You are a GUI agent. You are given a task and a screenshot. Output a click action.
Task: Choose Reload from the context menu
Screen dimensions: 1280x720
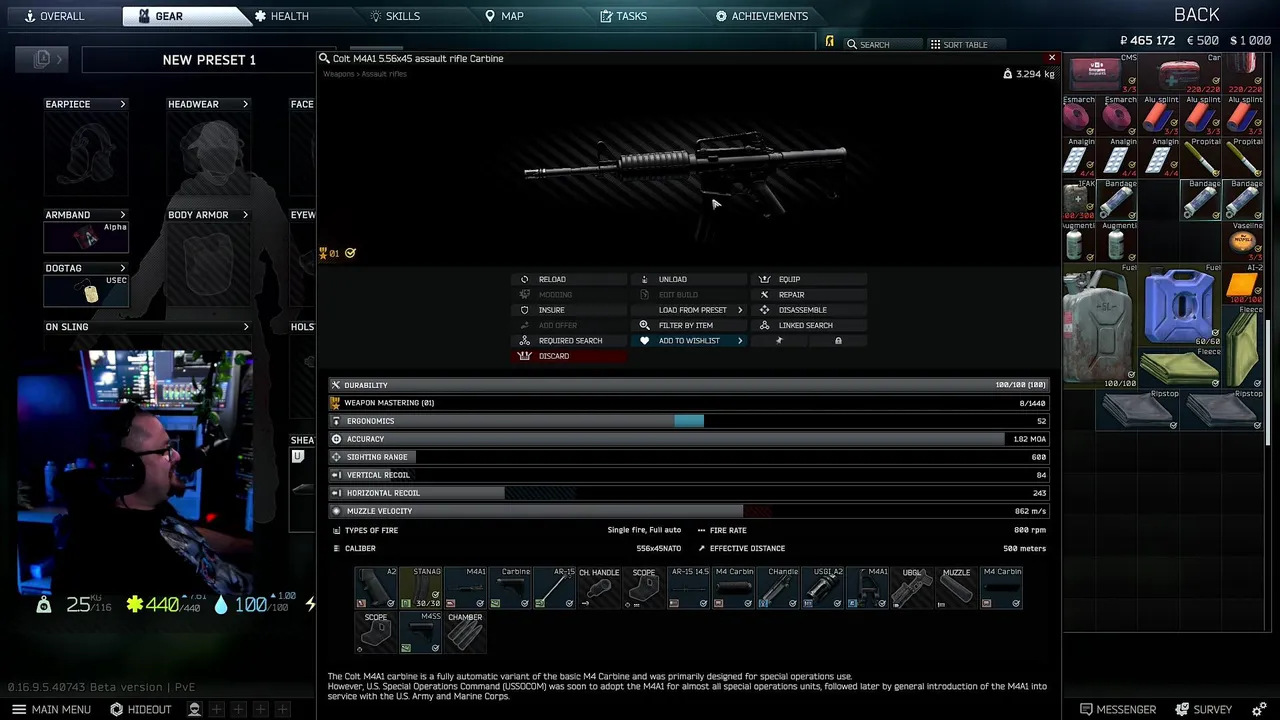click(570, 279)
